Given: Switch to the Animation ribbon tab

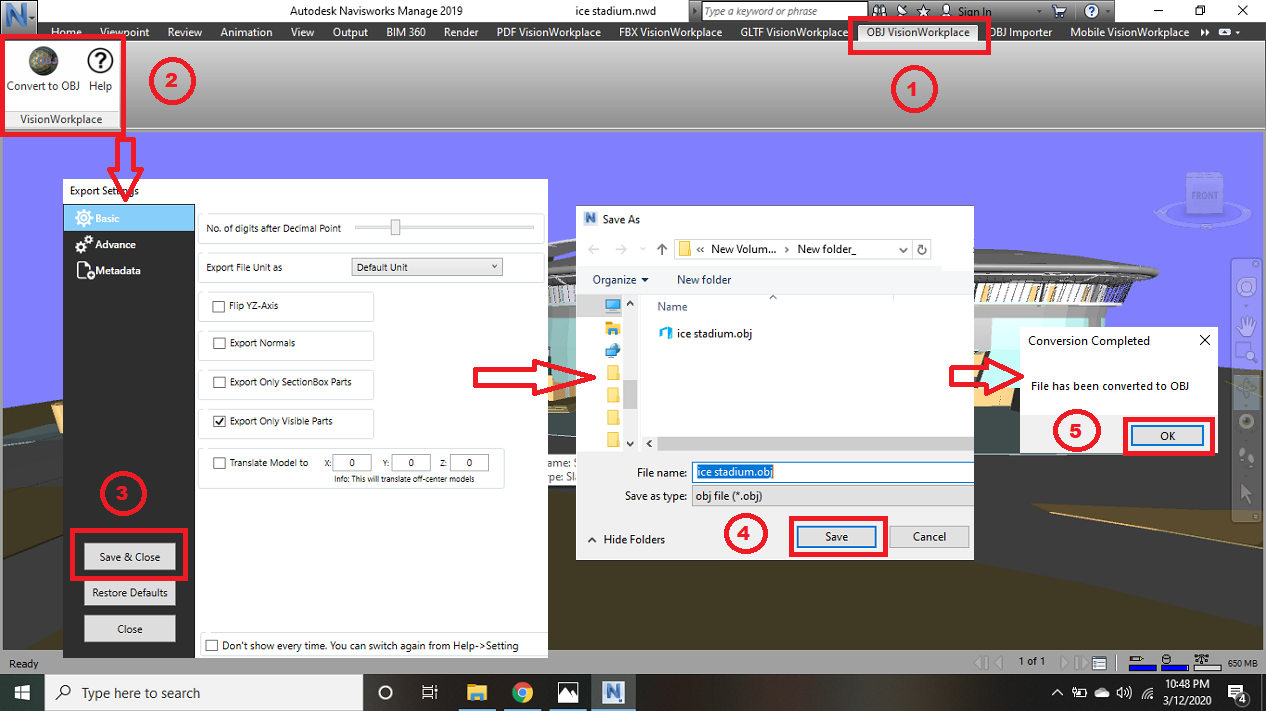Looking at the screenshot, I should 246,32.
